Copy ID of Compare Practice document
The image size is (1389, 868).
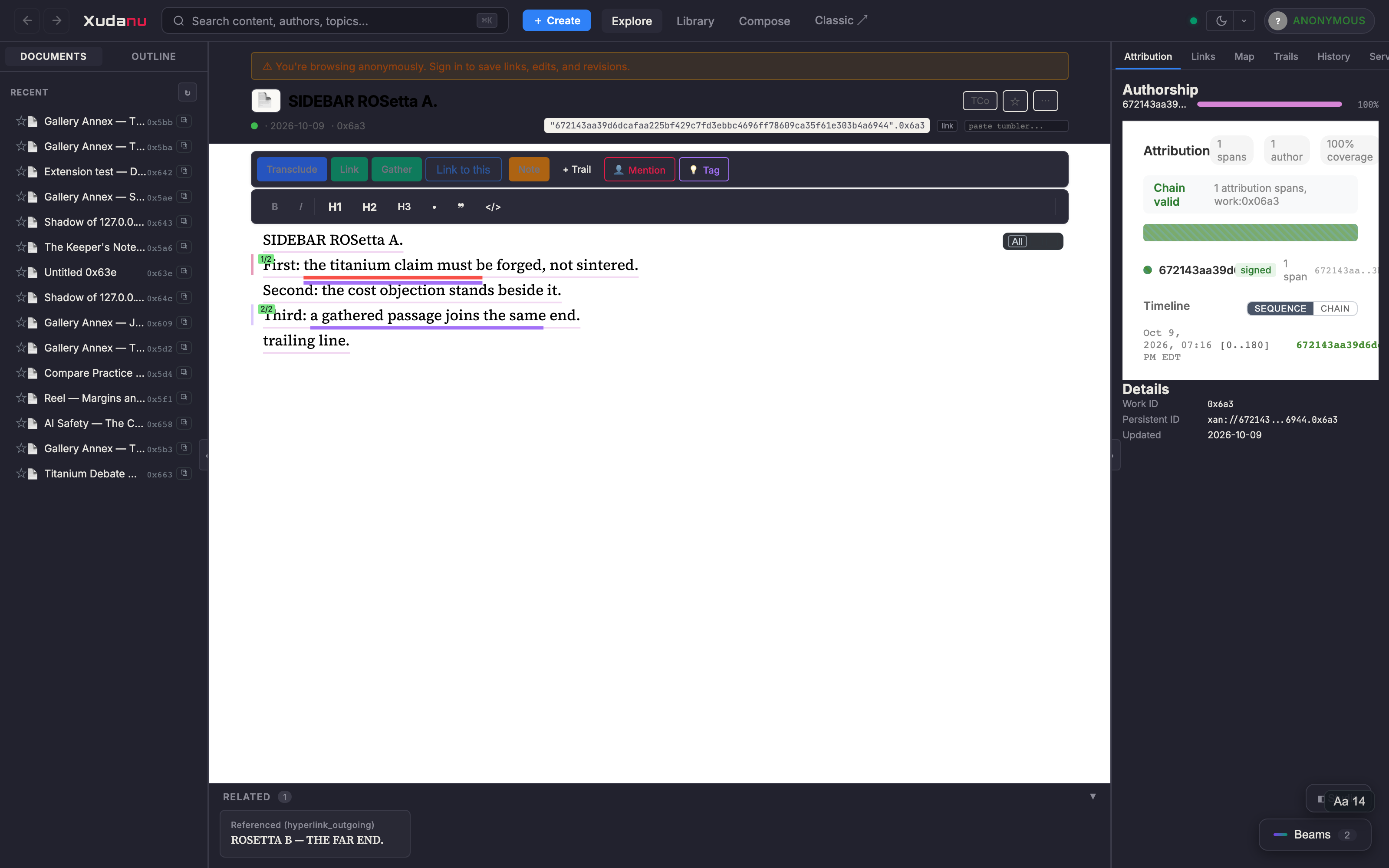pos(184,372)
